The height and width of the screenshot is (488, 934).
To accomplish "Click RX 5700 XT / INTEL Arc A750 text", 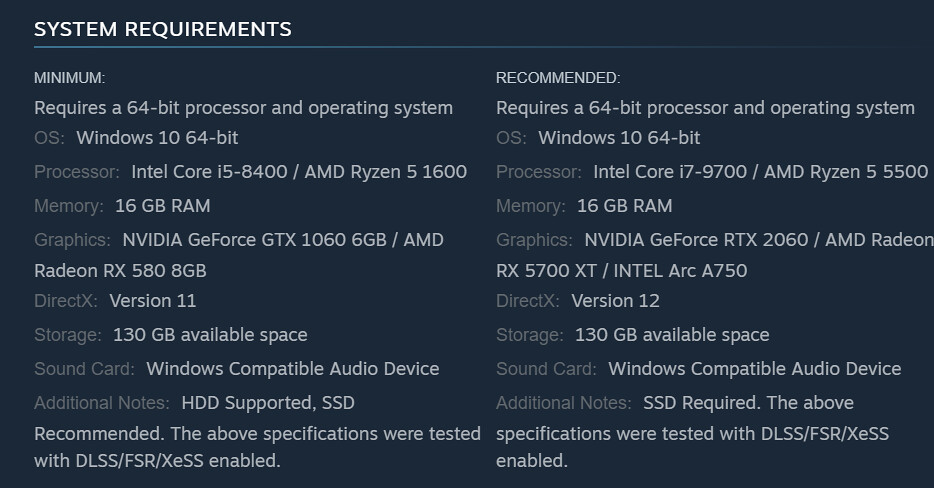I will (x=622, y=271).
